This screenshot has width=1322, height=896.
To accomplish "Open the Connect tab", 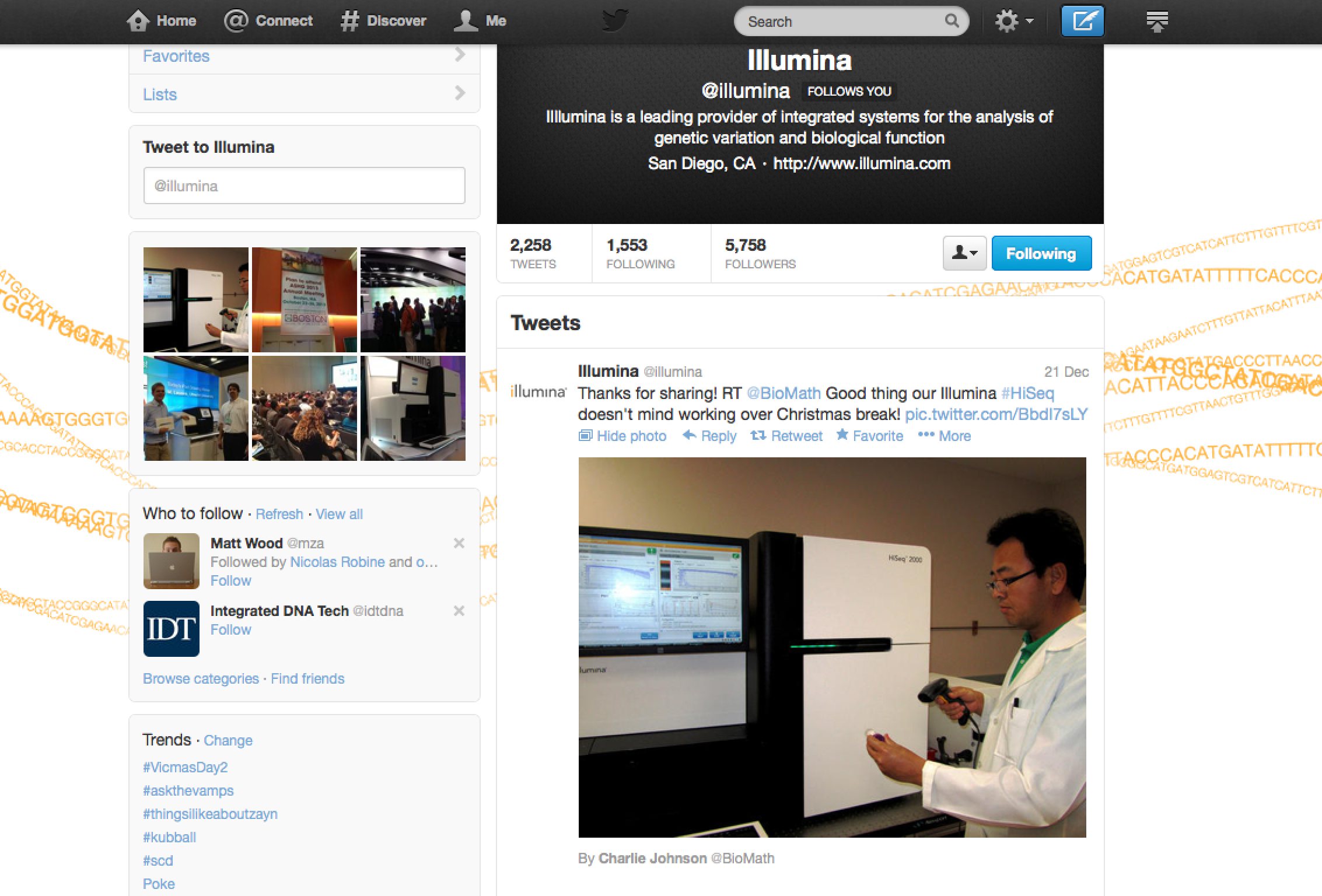I will coord(268,21).
